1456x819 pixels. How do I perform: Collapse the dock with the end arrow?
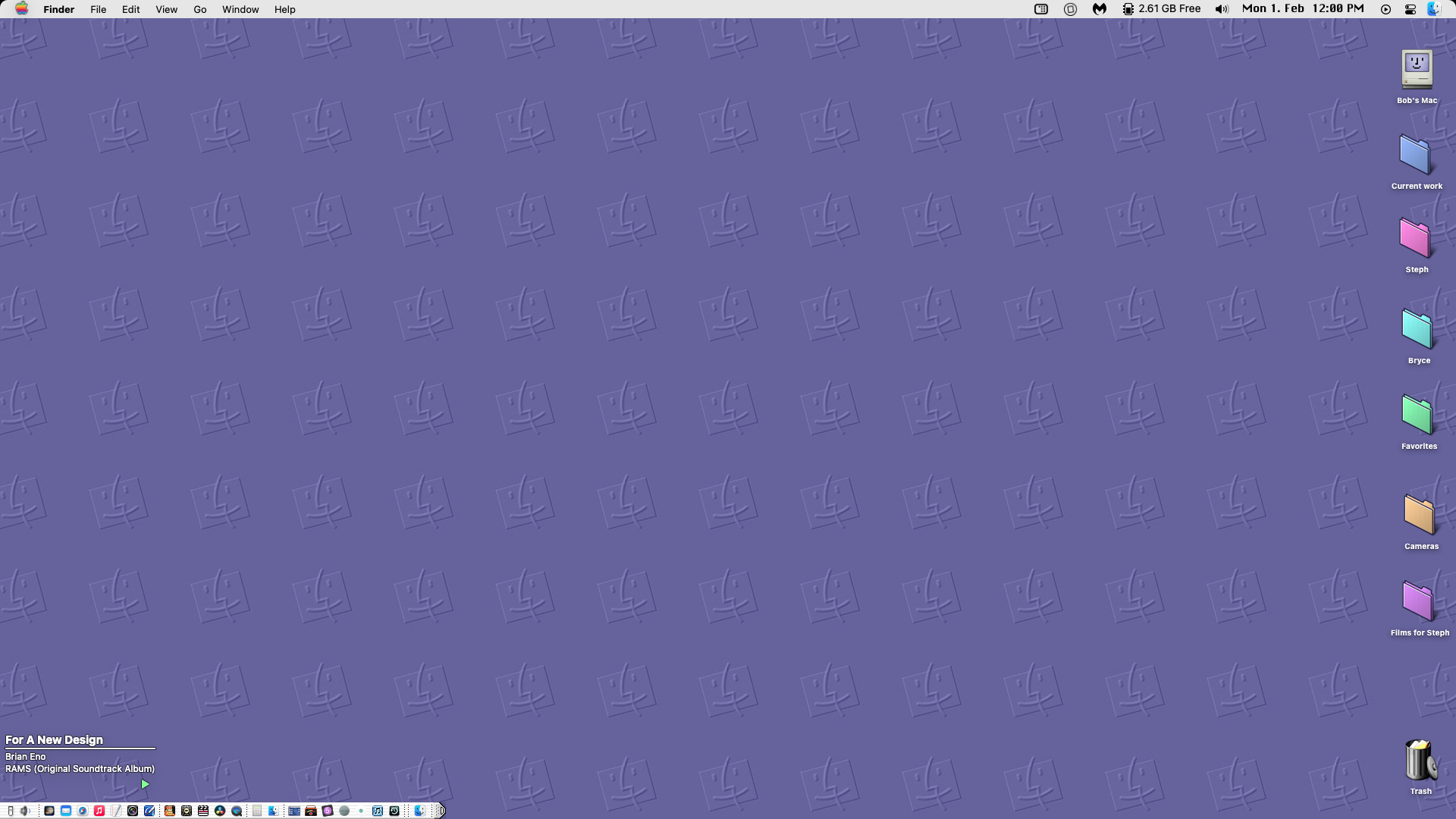click(441, 811)
